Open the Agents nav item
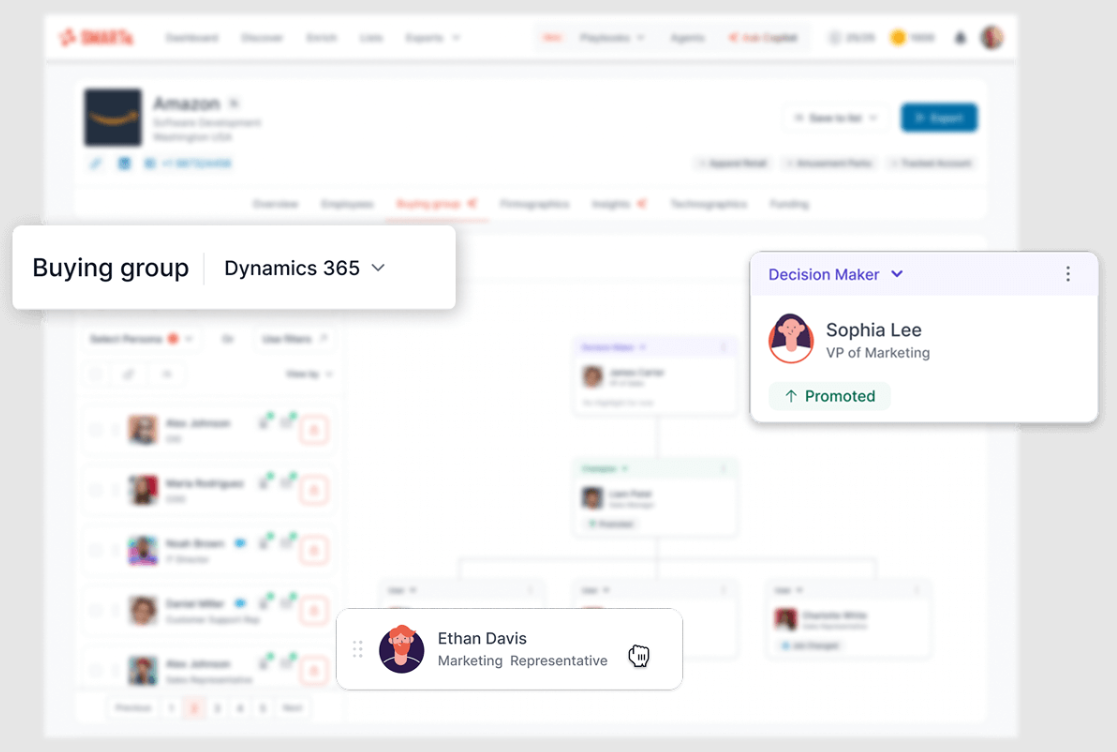 click(687, 38)
